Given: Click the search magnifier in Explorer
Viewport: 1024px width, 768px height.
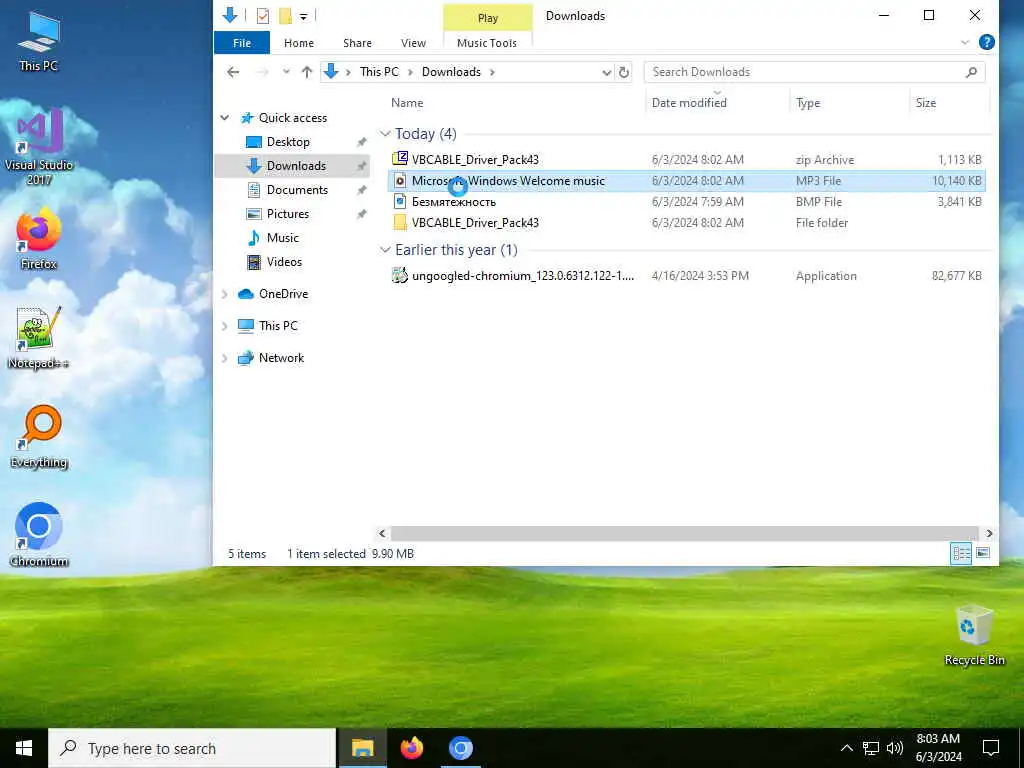Looking at the screenshot, I should pos(971,72).
